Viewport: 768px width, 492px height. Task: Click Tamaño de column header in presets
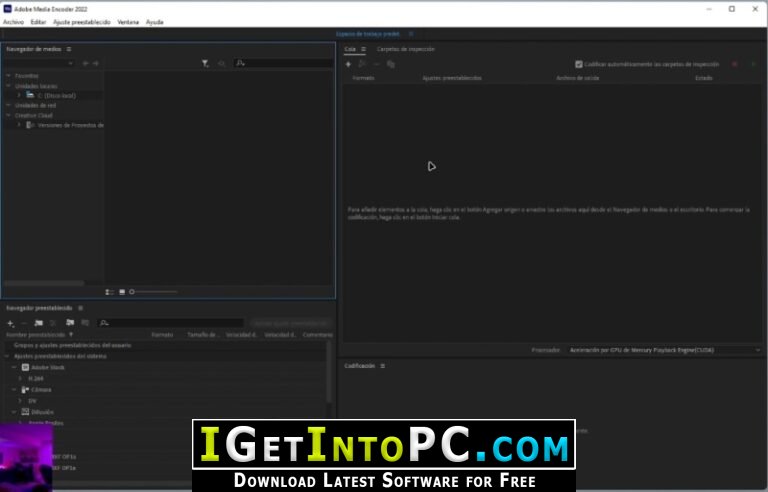click(202, 335)
